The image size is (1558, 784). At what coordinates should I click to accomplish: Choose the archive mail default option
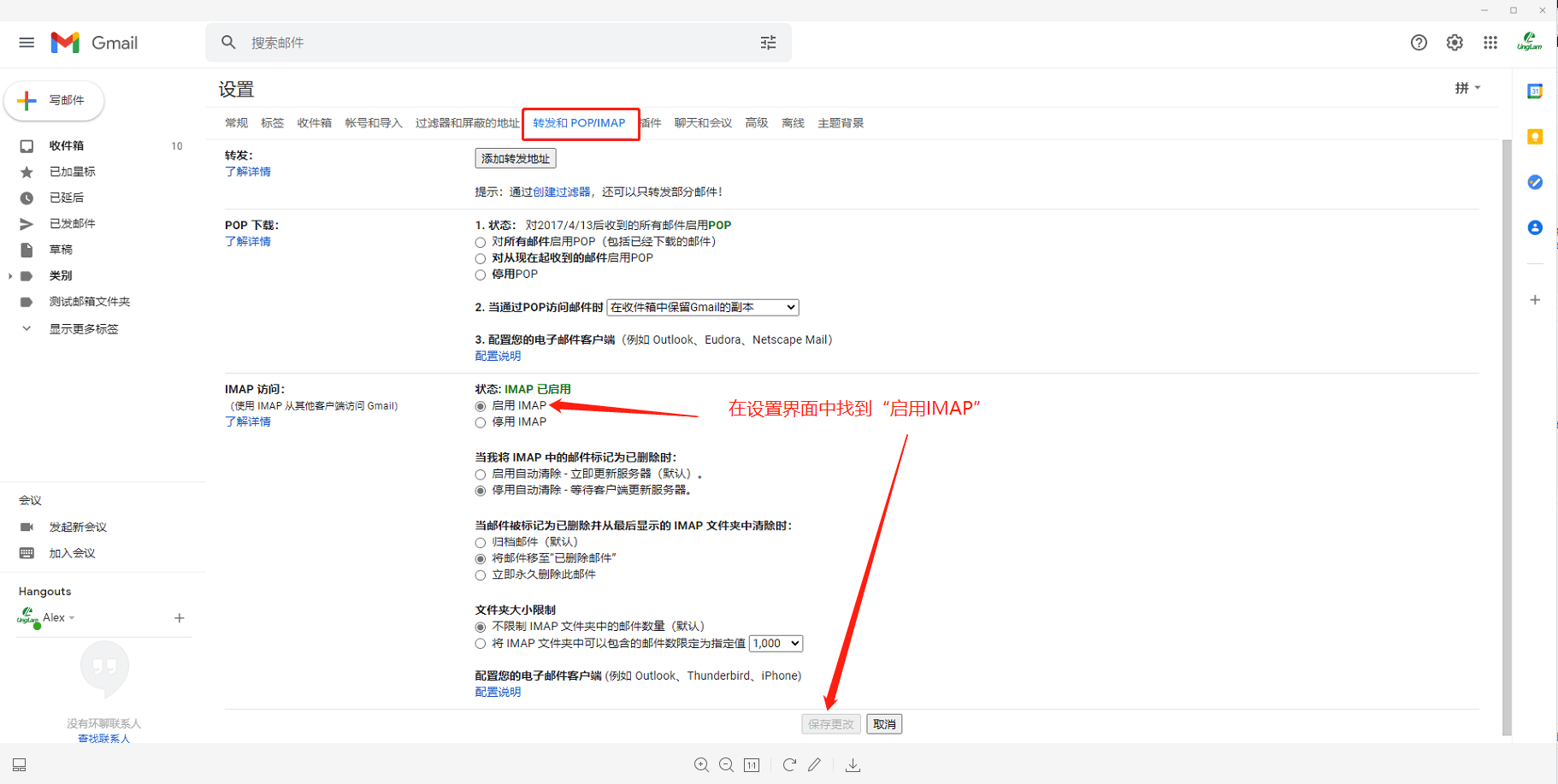481,543
